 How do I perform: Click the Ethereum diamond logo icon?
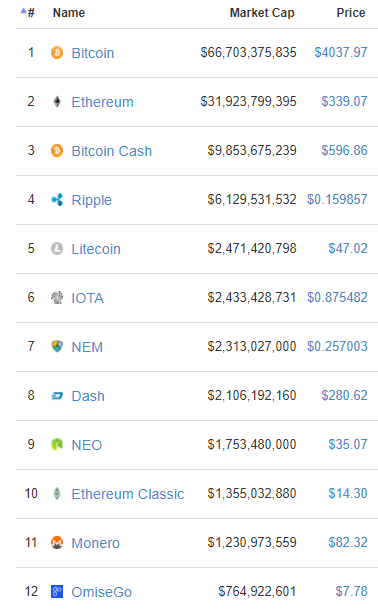click(57, 102)
